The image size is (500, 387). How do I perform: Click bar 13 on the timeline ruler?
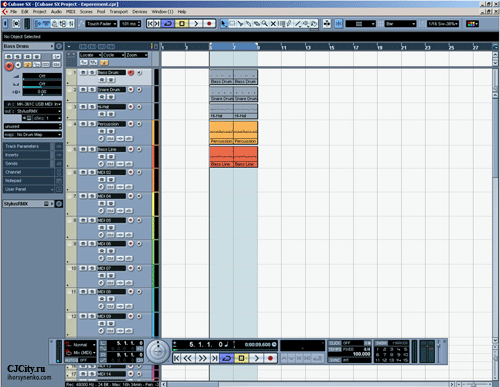click(307, 47)
